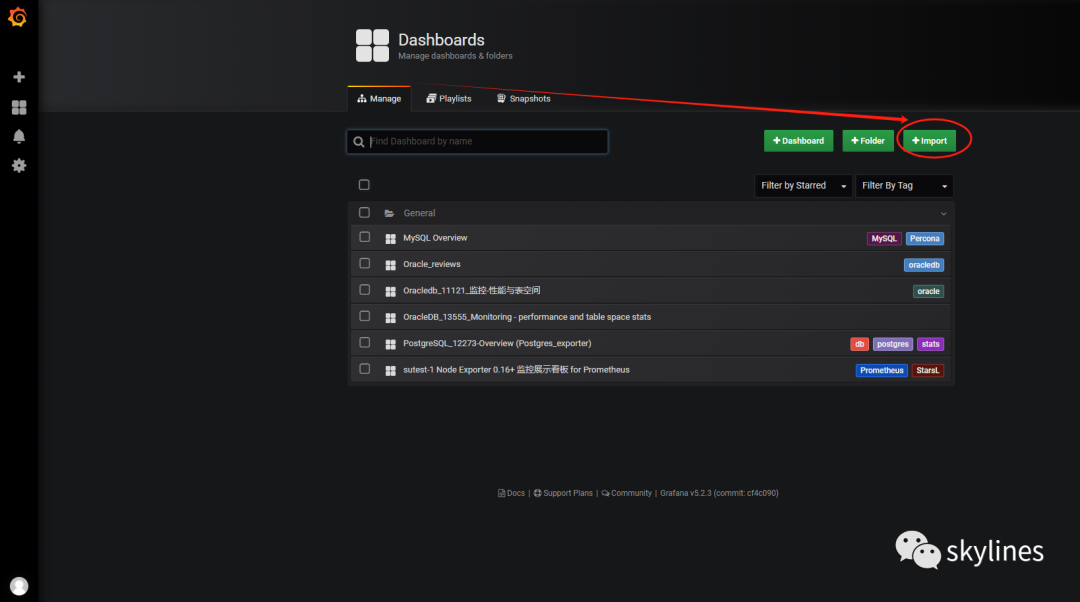The height and width of the screenshot is (602, 1080).
Task: Open the Filter by Starred dropdown
Action: [803, 186]
